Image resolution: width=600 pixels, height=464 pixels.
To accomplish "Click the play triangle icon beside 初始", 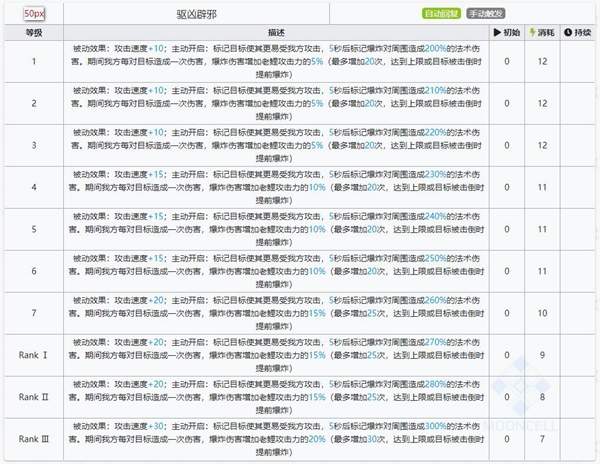I will point(497,33).
